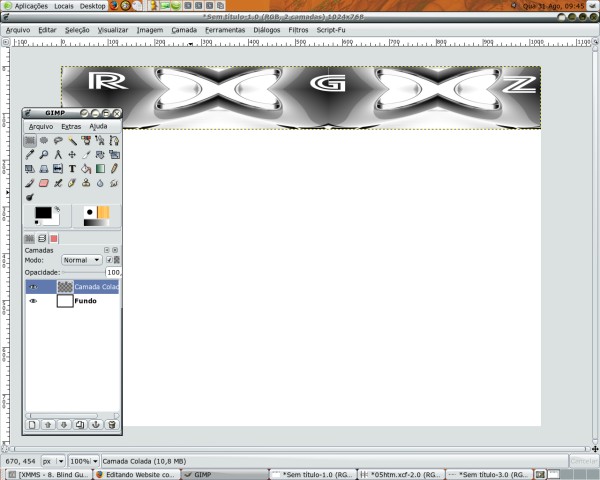Select the Rectangle Select tool

[30, 140]
